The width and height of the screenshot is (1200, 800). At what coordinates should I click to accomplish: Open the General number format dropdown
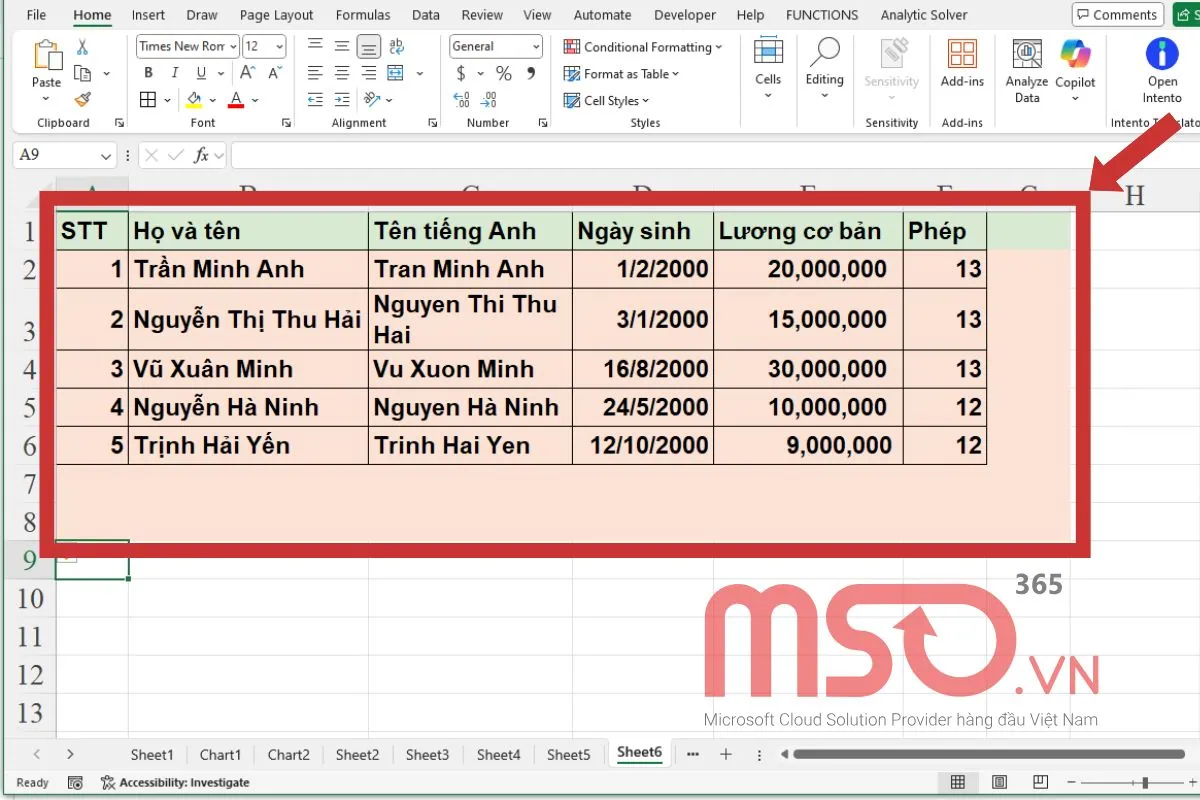point(536,46)
